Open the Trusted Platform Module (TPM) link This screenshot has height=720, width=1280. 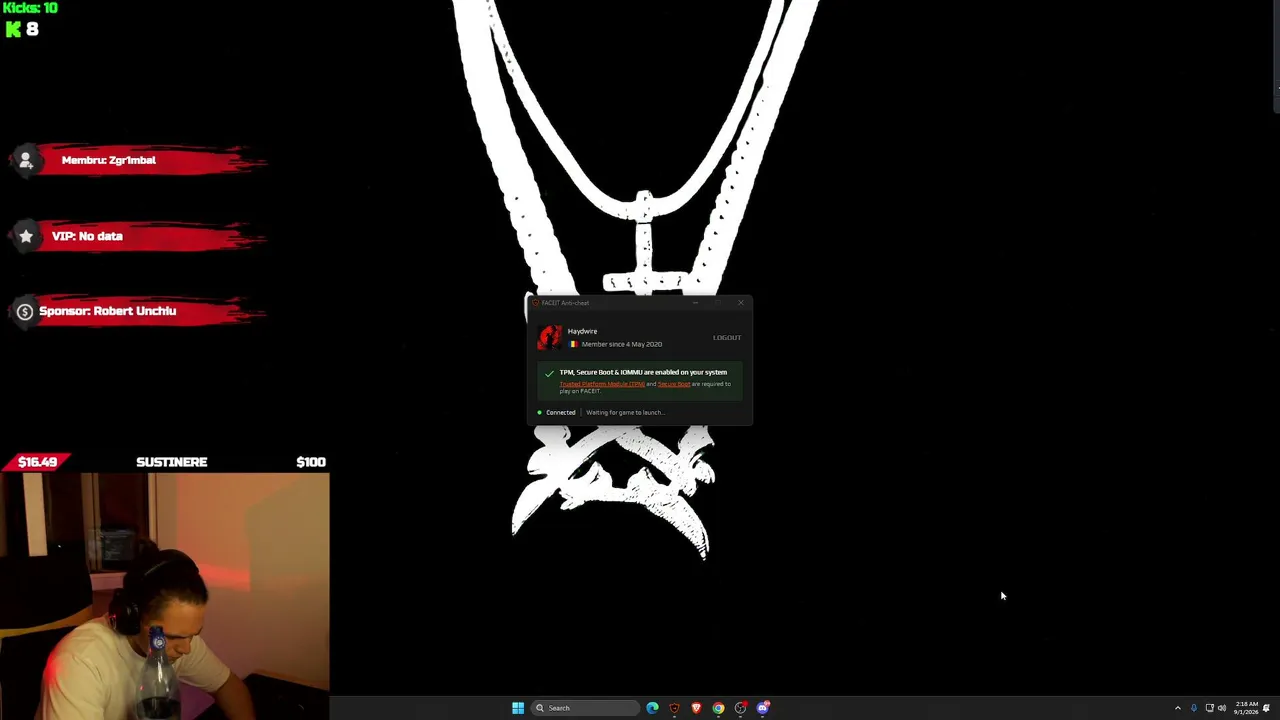(602, 384)
